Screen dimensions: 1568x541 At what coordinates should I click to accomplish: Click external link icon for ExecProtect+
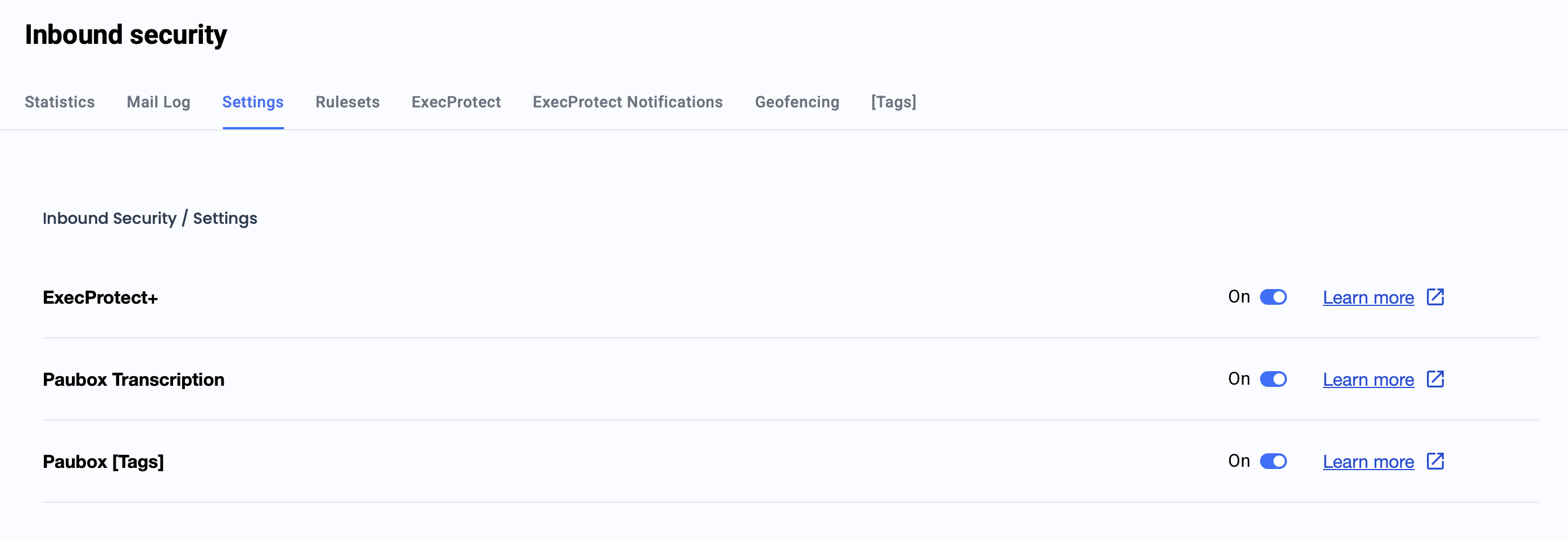pos(1435,297)
